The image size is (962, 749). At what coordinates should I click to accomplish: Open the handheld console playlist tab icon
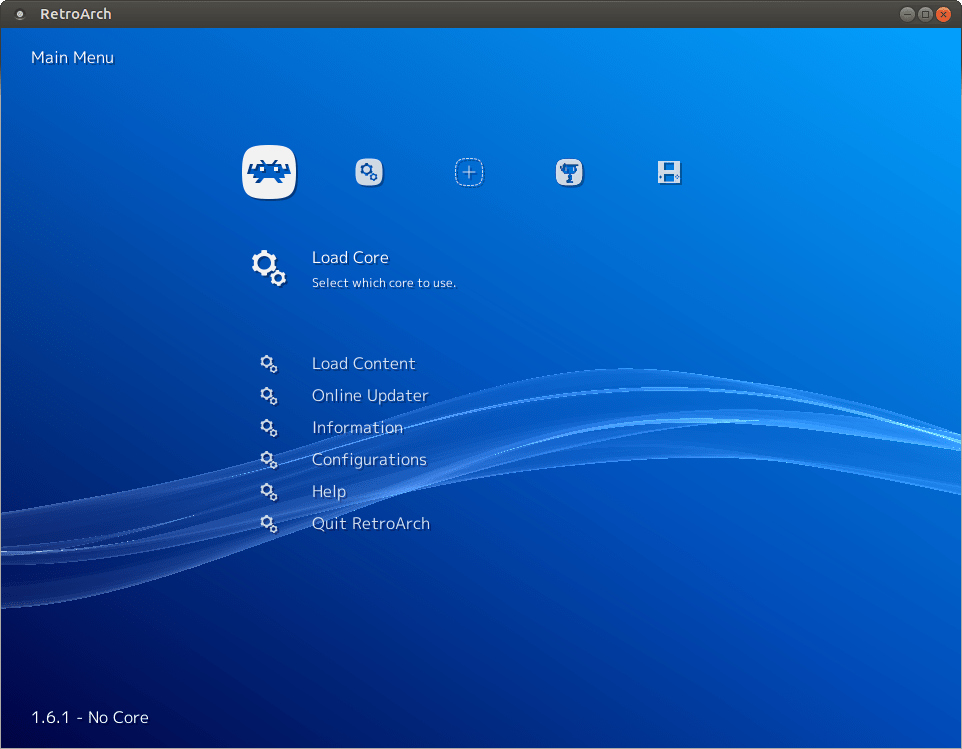click(668, 172)
